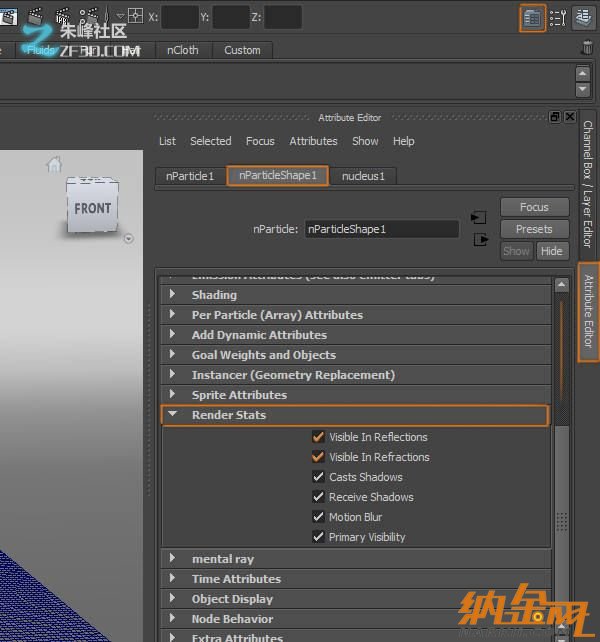Click the Y coordinate input field
This screenshot has width=600, height=642.
pyautogui.click(x=231, y=17)
